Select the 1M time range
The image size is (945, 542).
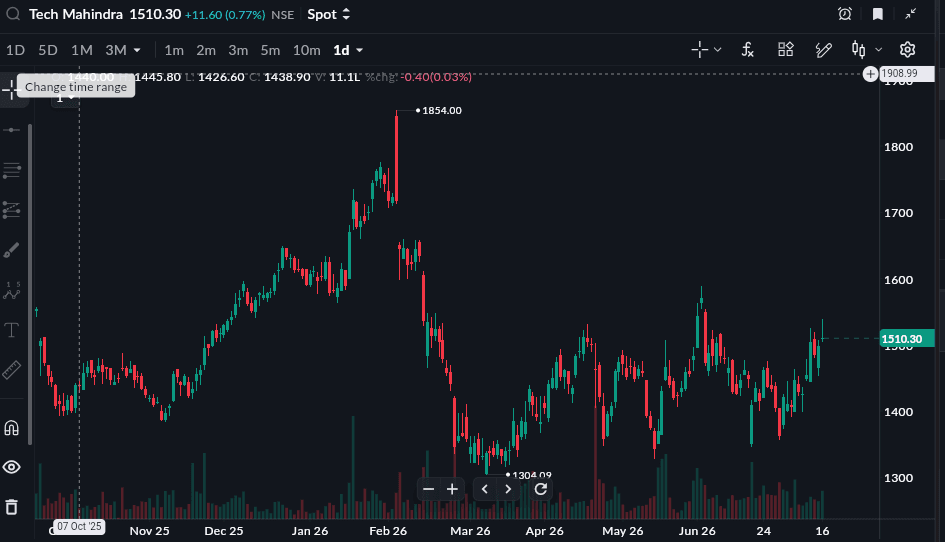pos(81,50)
